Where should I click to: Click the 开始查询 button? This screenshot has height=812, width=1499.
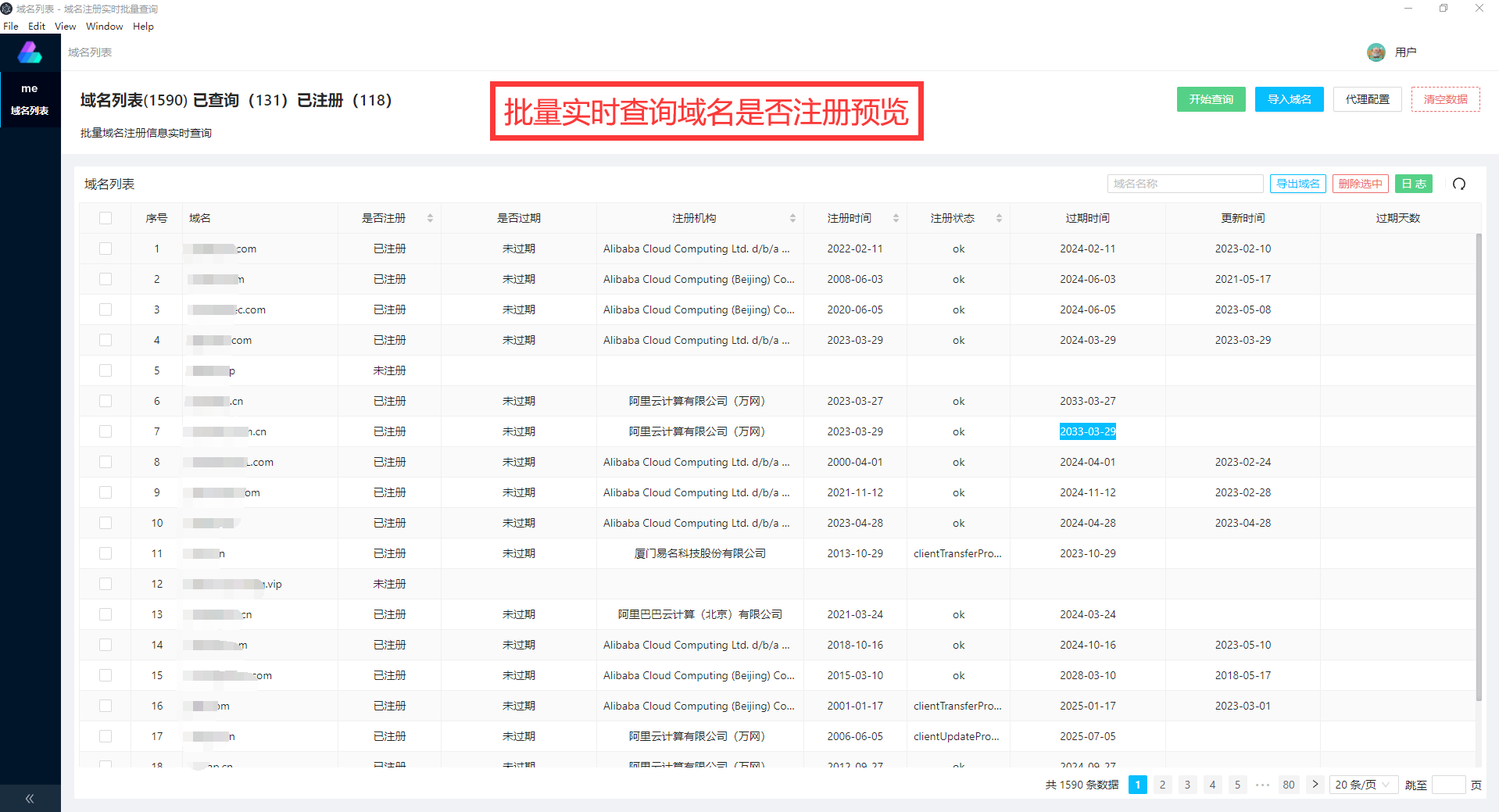pyautogui.click(x=1211, y=99)
